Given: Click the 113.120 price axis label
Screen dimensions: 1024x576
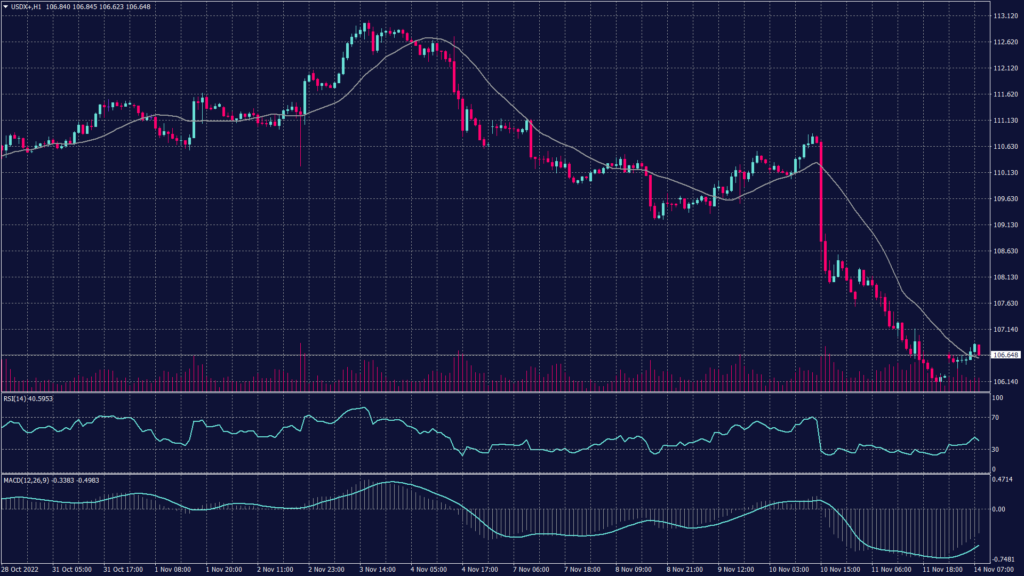Looking at the screenshot, I should click(1004, 16).
